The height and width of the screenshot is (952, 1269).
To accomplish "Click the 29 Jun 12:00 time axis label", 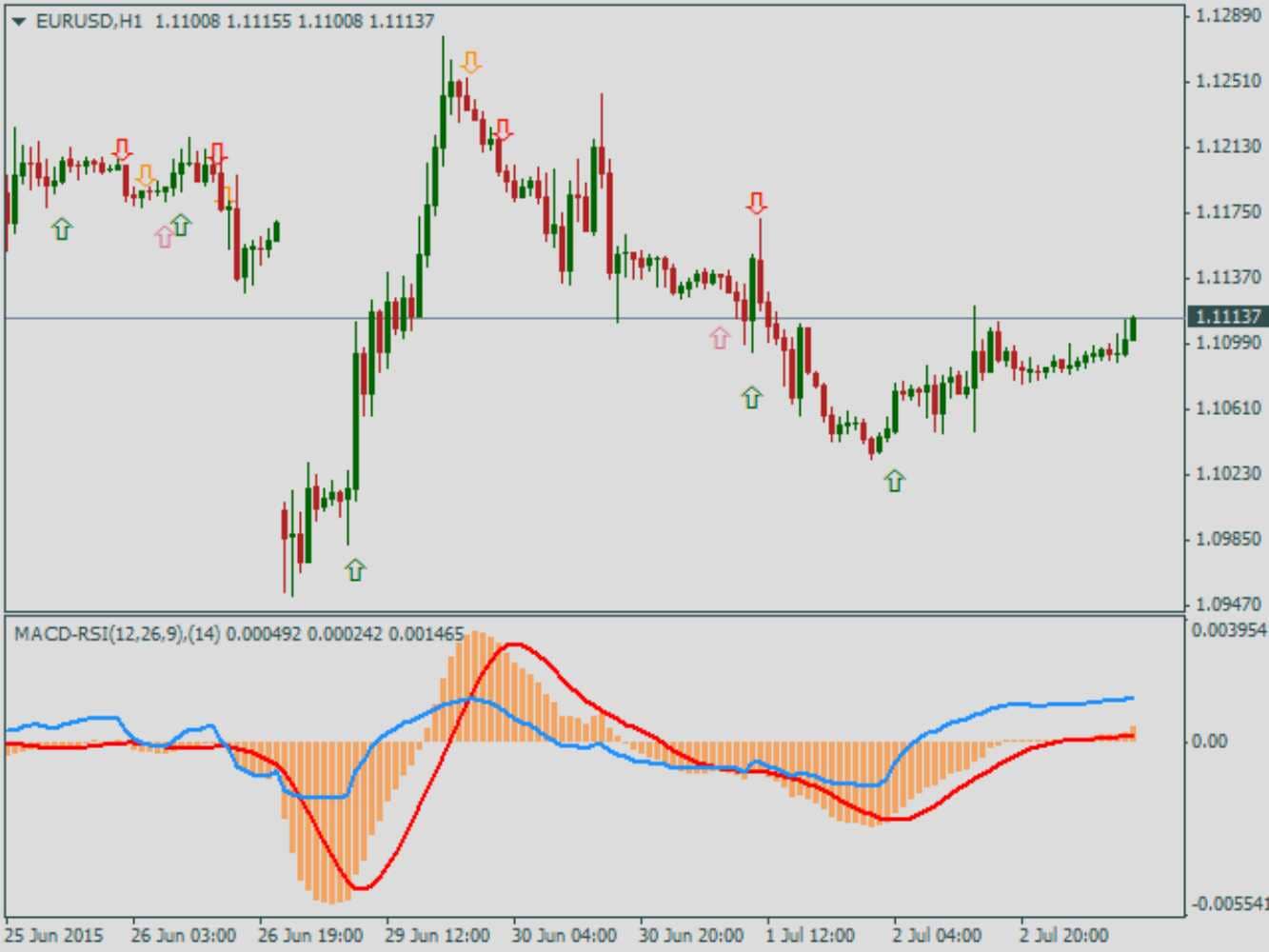I will [440, 935].
